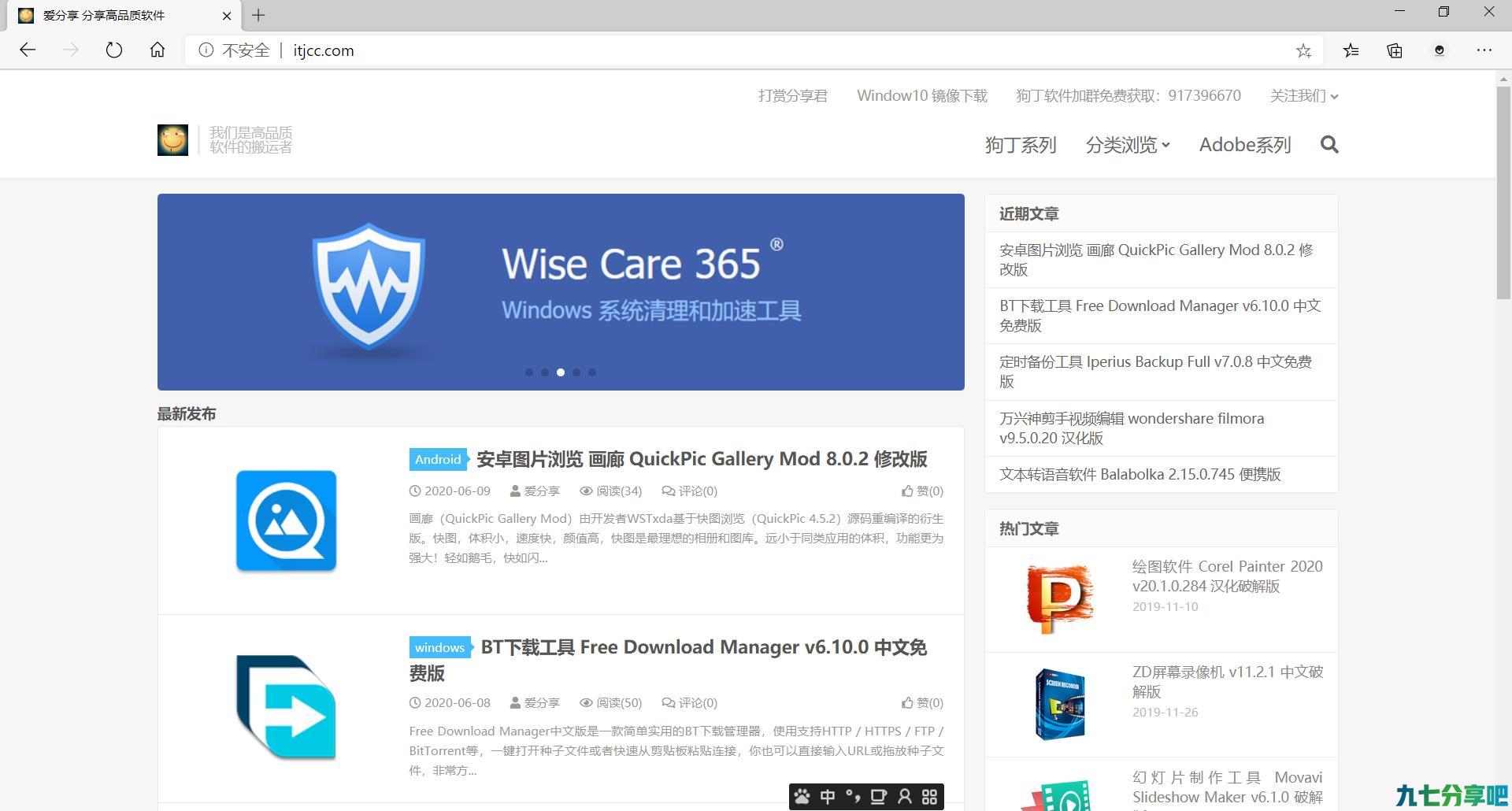Viewport: 1512px width, 811px height.
Task: Open the Collections icon
Action: (1395, 50)
